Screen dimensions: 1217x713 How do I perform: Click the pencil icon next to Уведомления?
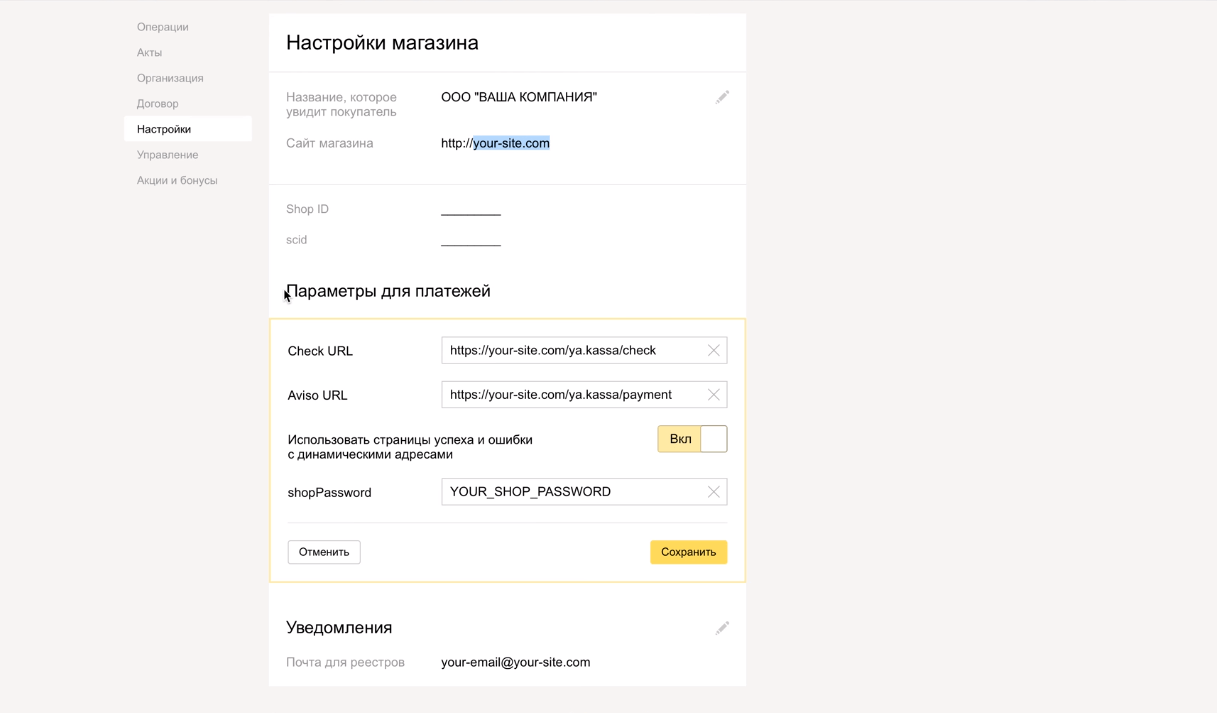tap(722, 628)
